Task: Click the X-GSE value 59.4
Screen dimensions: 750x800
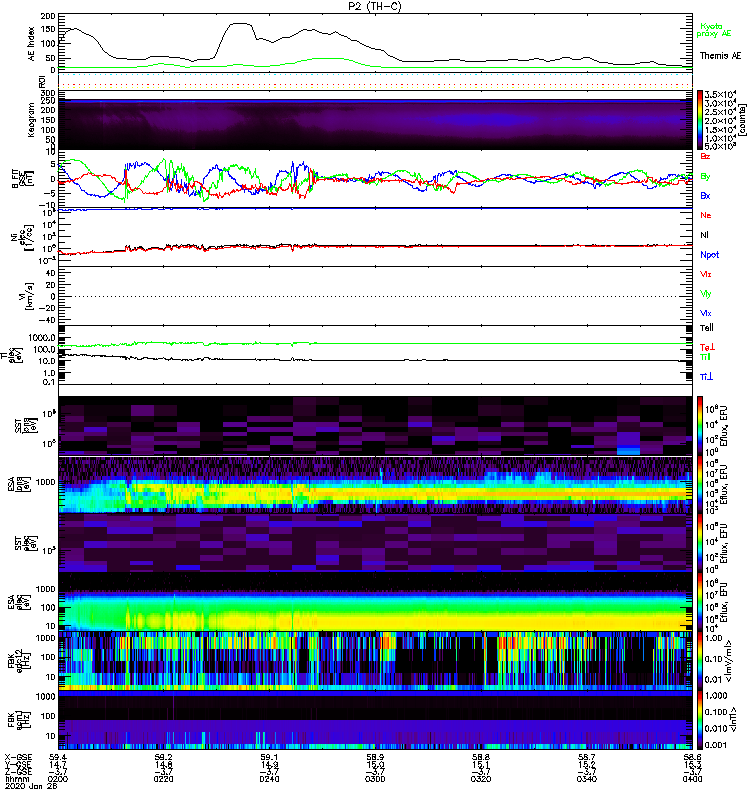Action: pos(58,758)
